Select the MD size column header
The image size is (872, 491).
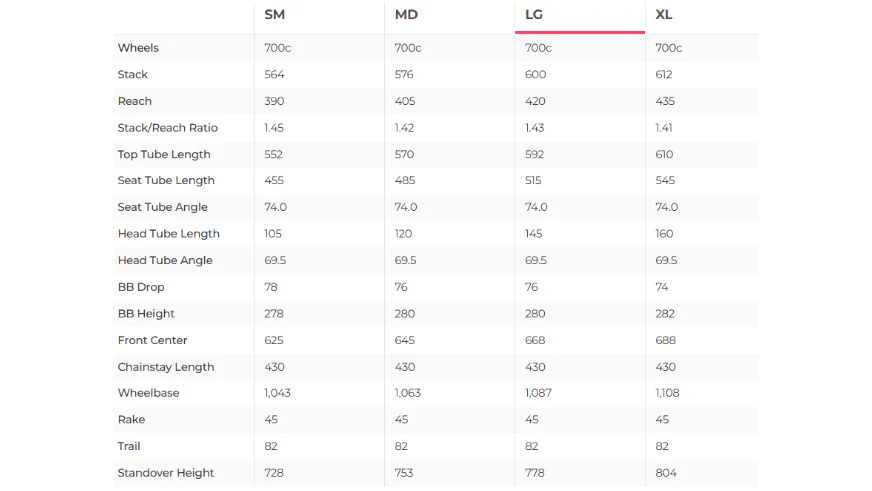(x=406, y=14)
